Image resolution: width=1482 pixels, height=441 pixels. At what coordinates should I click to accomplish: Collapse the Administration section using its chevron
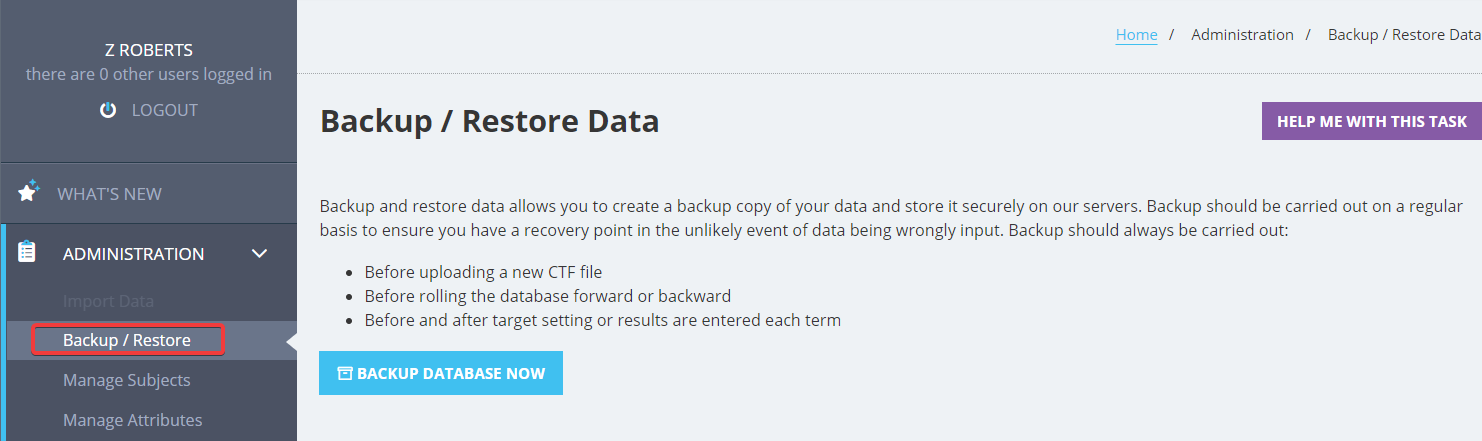pyautogui.click(x=259, y=254)
